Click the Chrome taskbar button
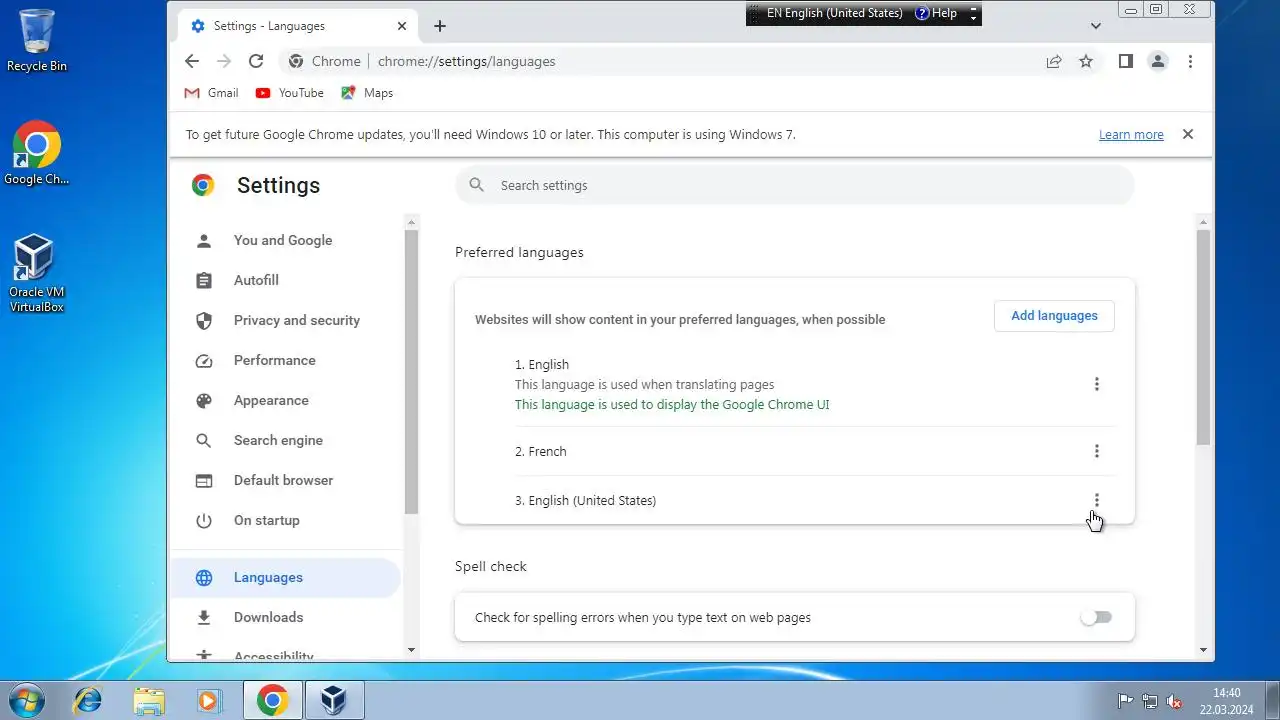Screen dimensions: 1280x720 (272, 700)
